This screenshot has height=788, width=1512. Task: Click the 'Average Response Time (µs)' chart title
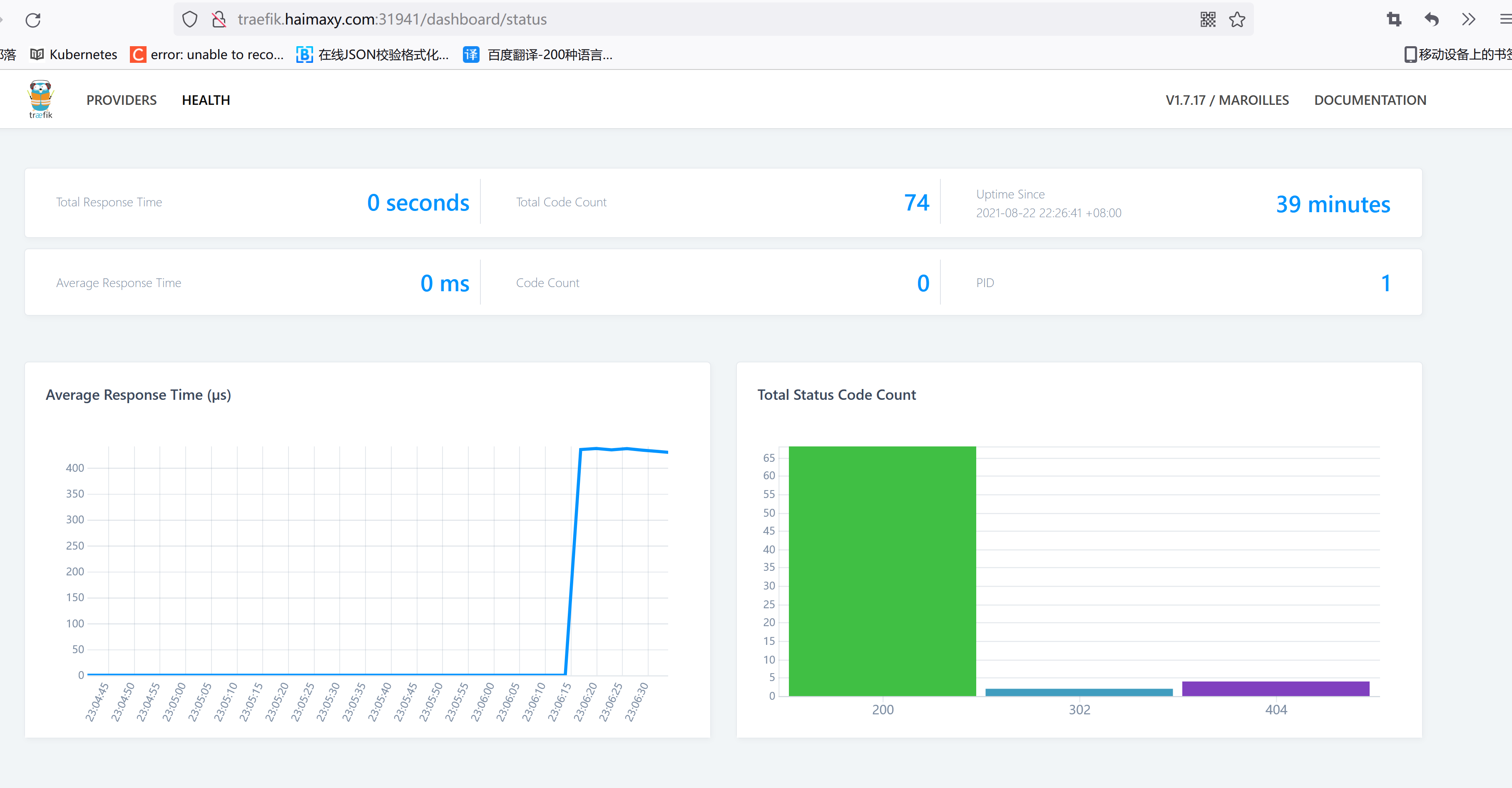pyautogui.click(x=139, y=395)
